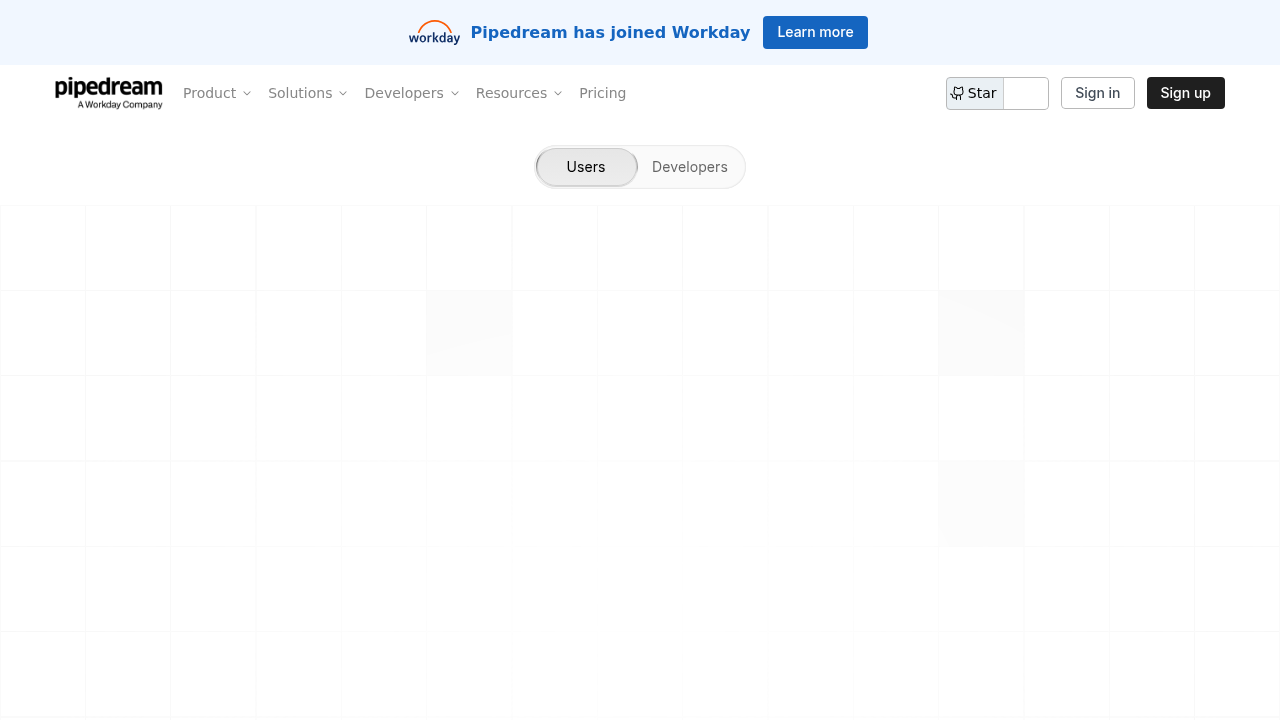Open the Solutions menu label
1280x720 pixels.
coord(300,93)
